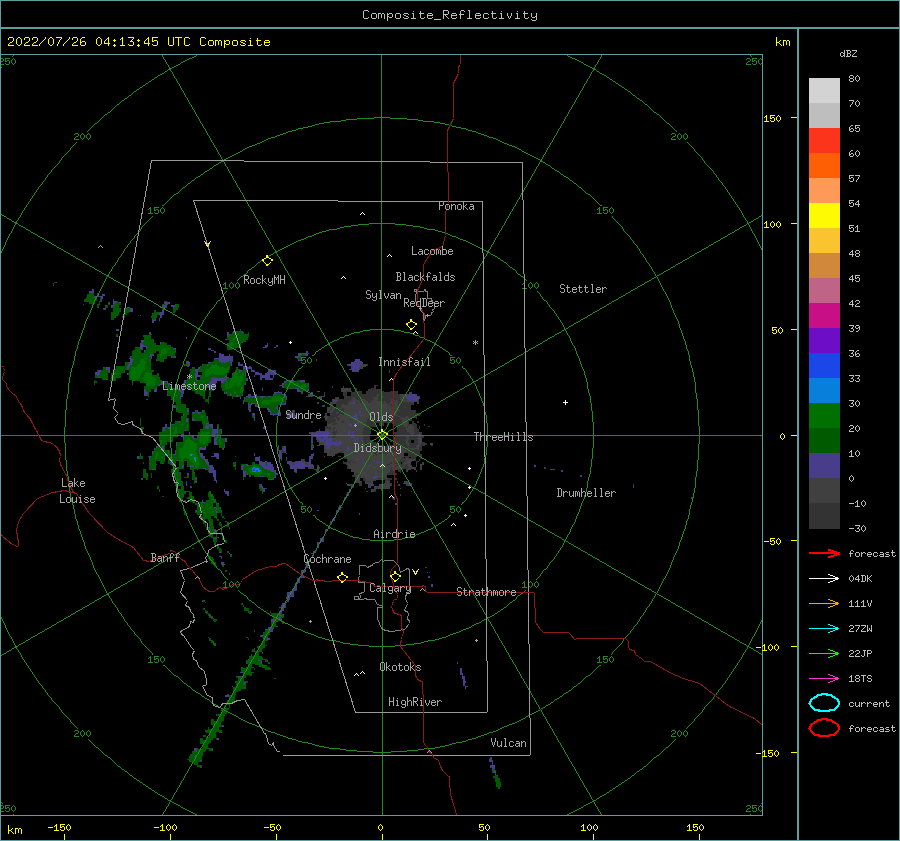Pick the darkest grey -30 to -10 swatch

point(824,516)
